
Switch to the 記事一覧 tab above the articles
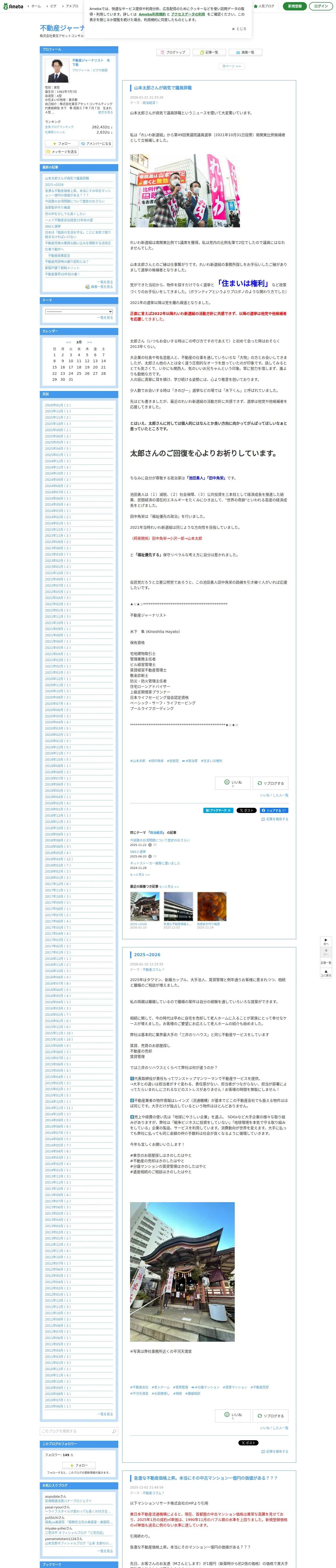(209, 52)
